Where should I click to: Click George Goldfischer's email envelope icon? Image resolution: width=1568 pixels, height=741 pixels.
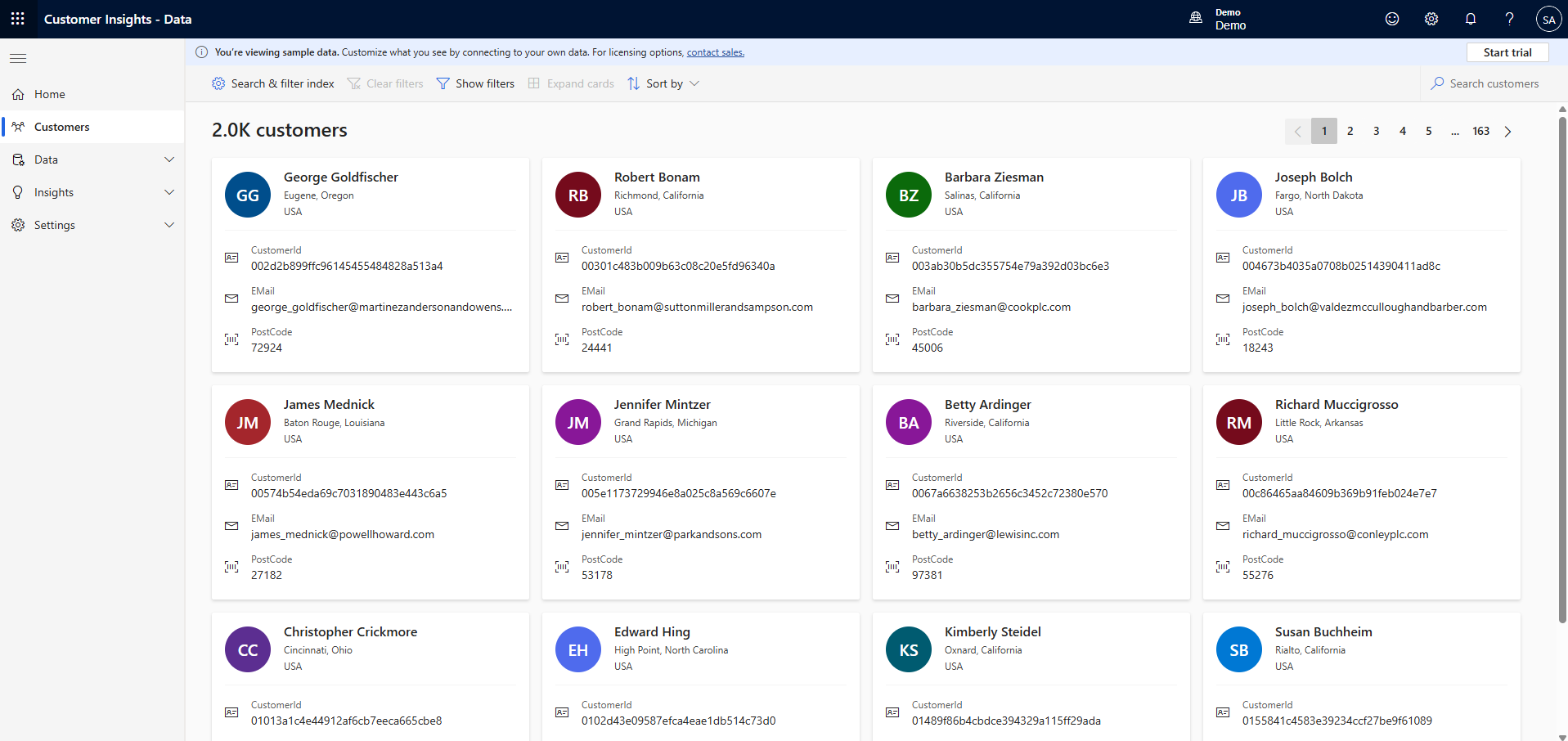pyautogui.click(x=231, y=299)
